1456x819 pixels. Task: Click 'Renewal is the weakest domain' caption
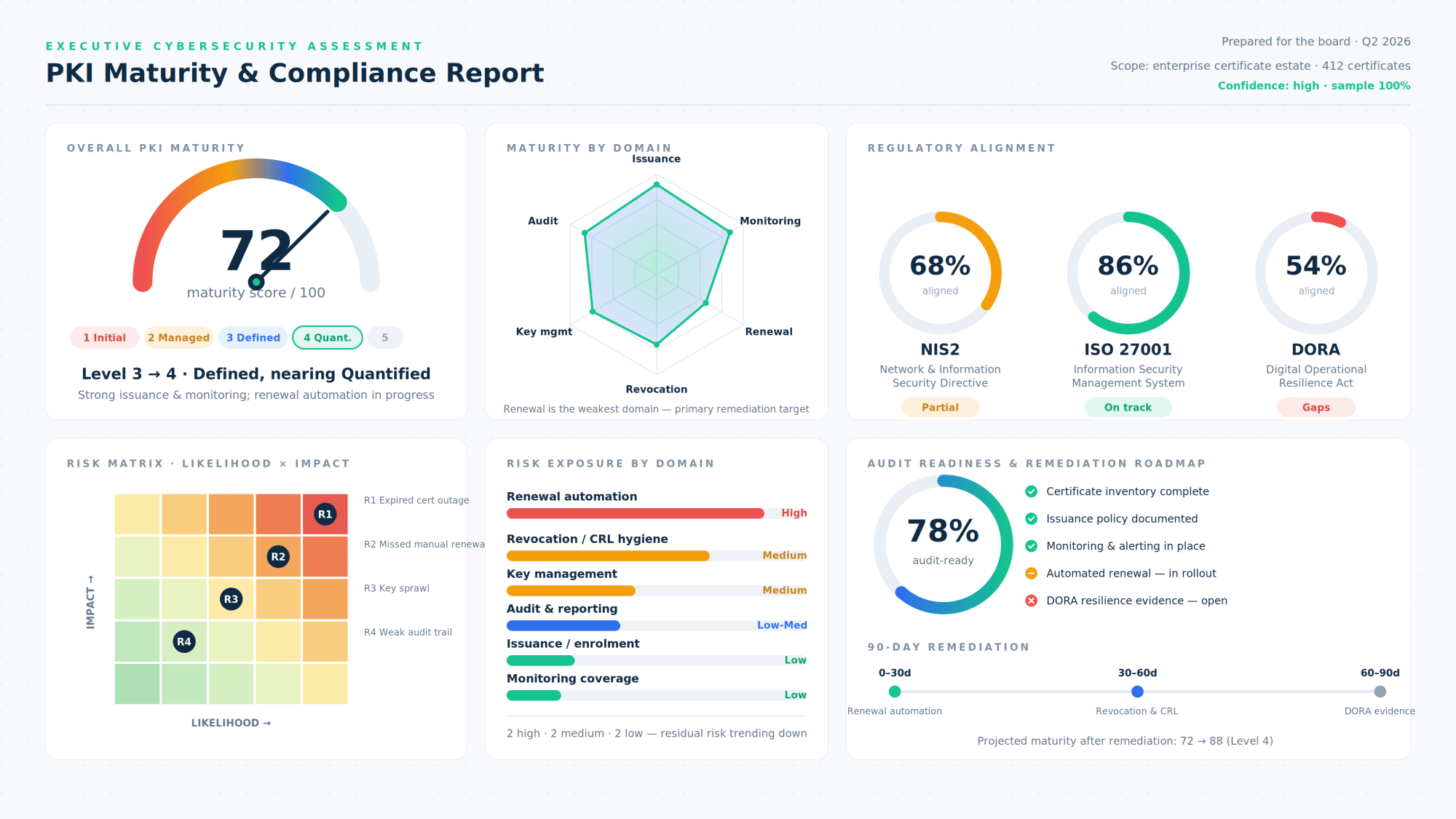coord(656,409)
